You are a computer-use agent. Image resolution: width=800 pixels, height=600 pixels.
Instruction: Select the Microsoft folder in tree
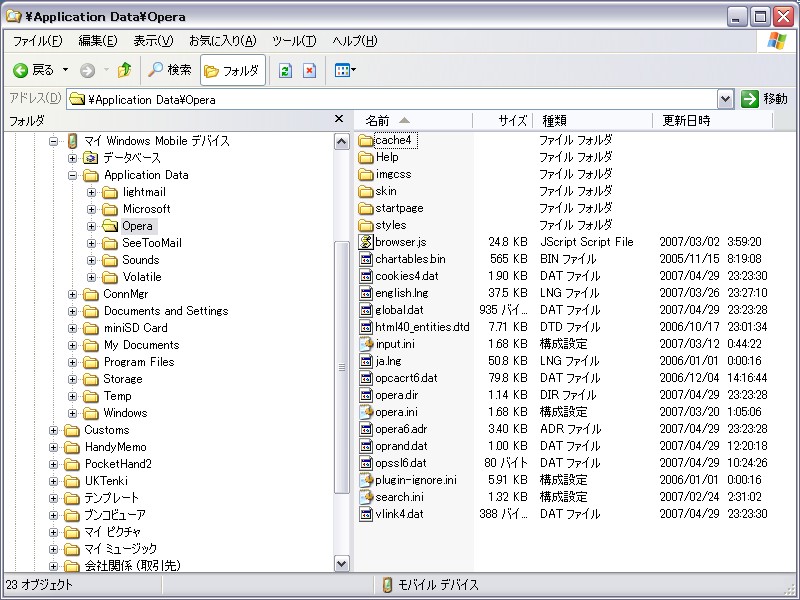tap(146, 209)
